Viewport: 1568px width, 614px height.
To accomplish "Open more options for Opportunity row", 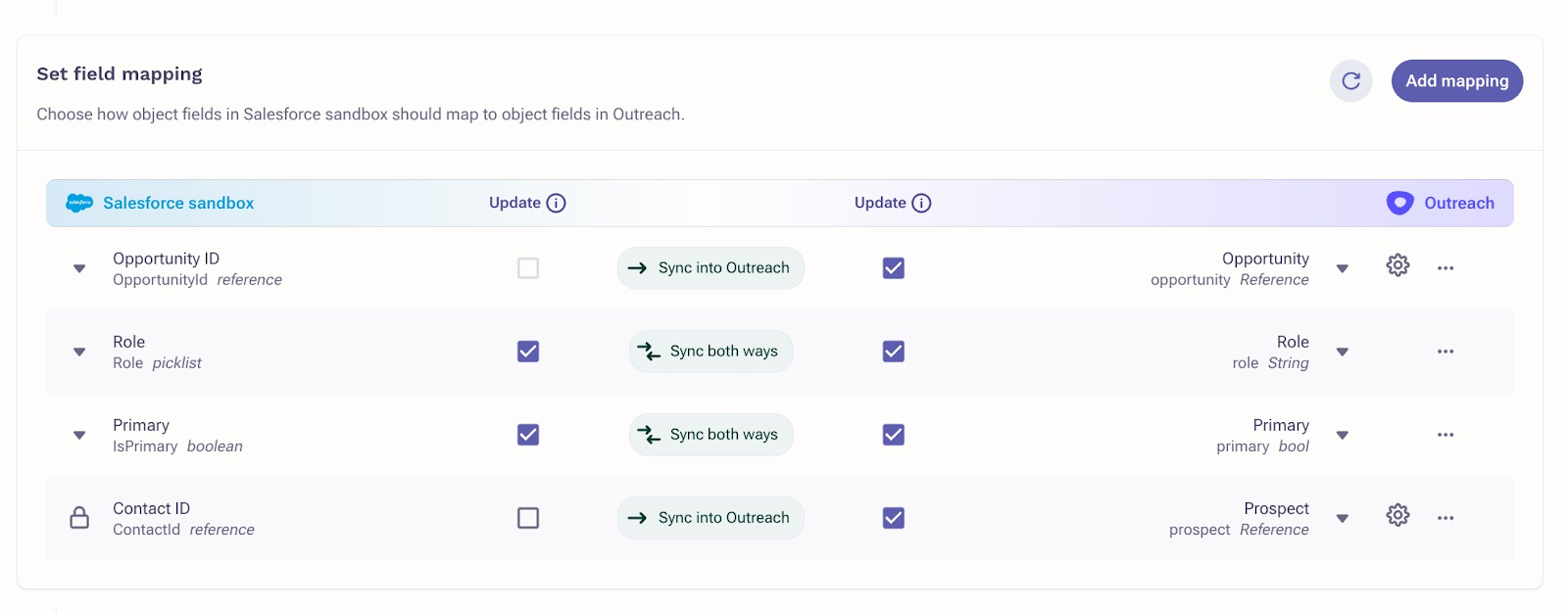I will (x=1445, y=268).
